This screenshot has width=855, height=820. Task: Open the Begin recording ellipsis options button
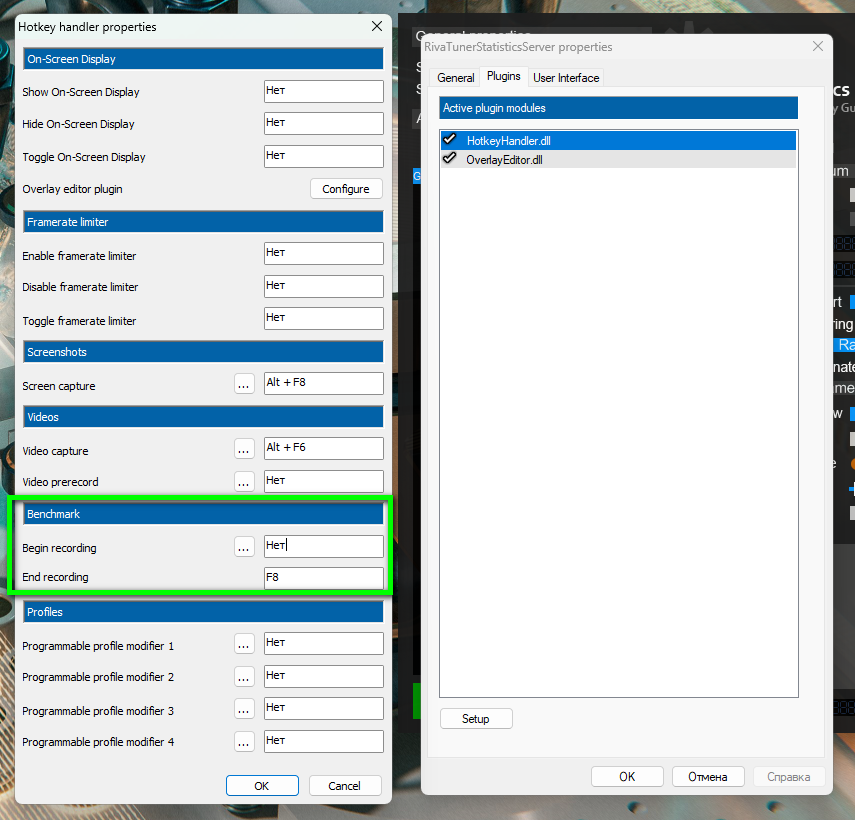pyautogui.click(x=244, y=546)
